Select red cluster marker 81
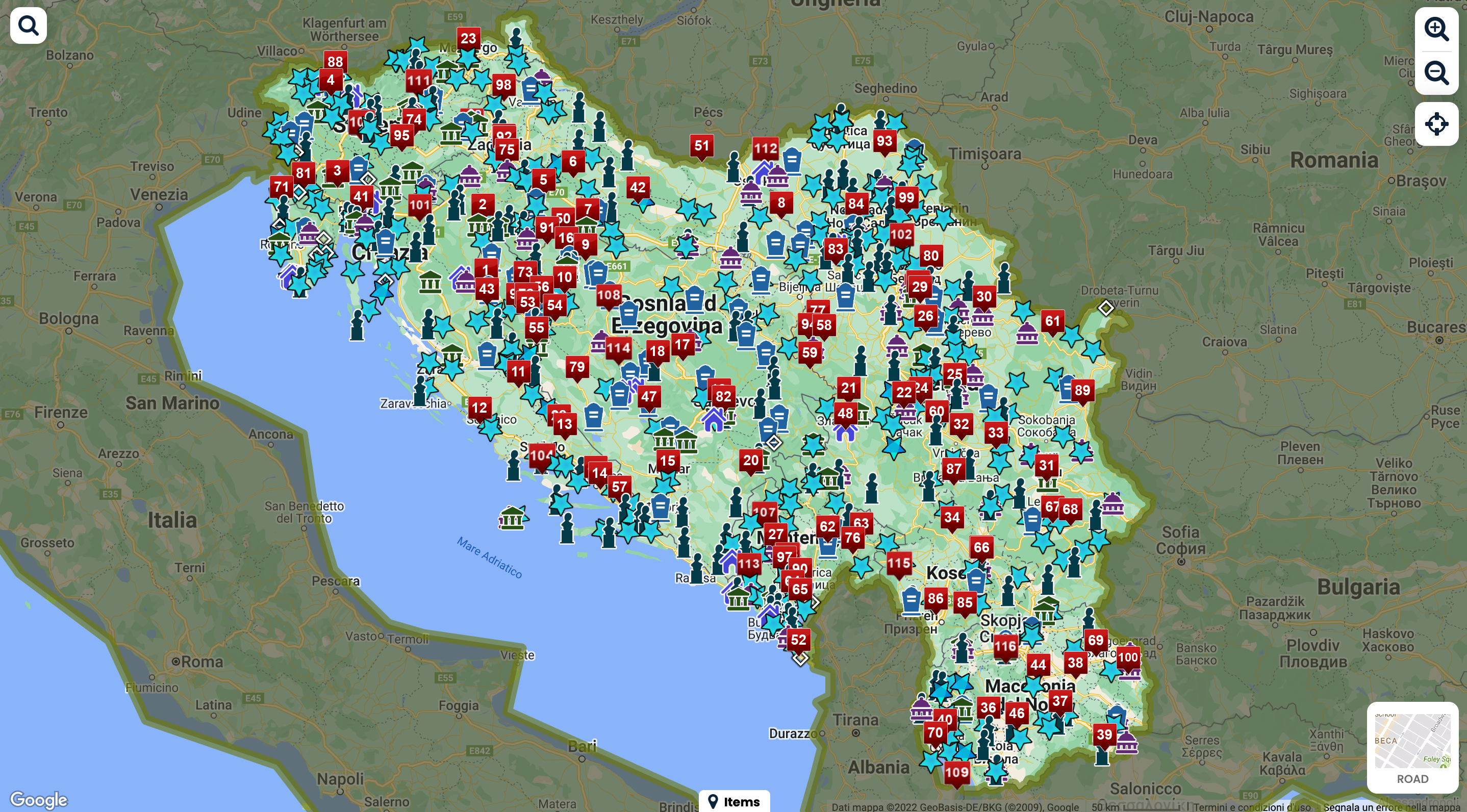Viewport: 1467px width, 812px height. coord(303,174)
